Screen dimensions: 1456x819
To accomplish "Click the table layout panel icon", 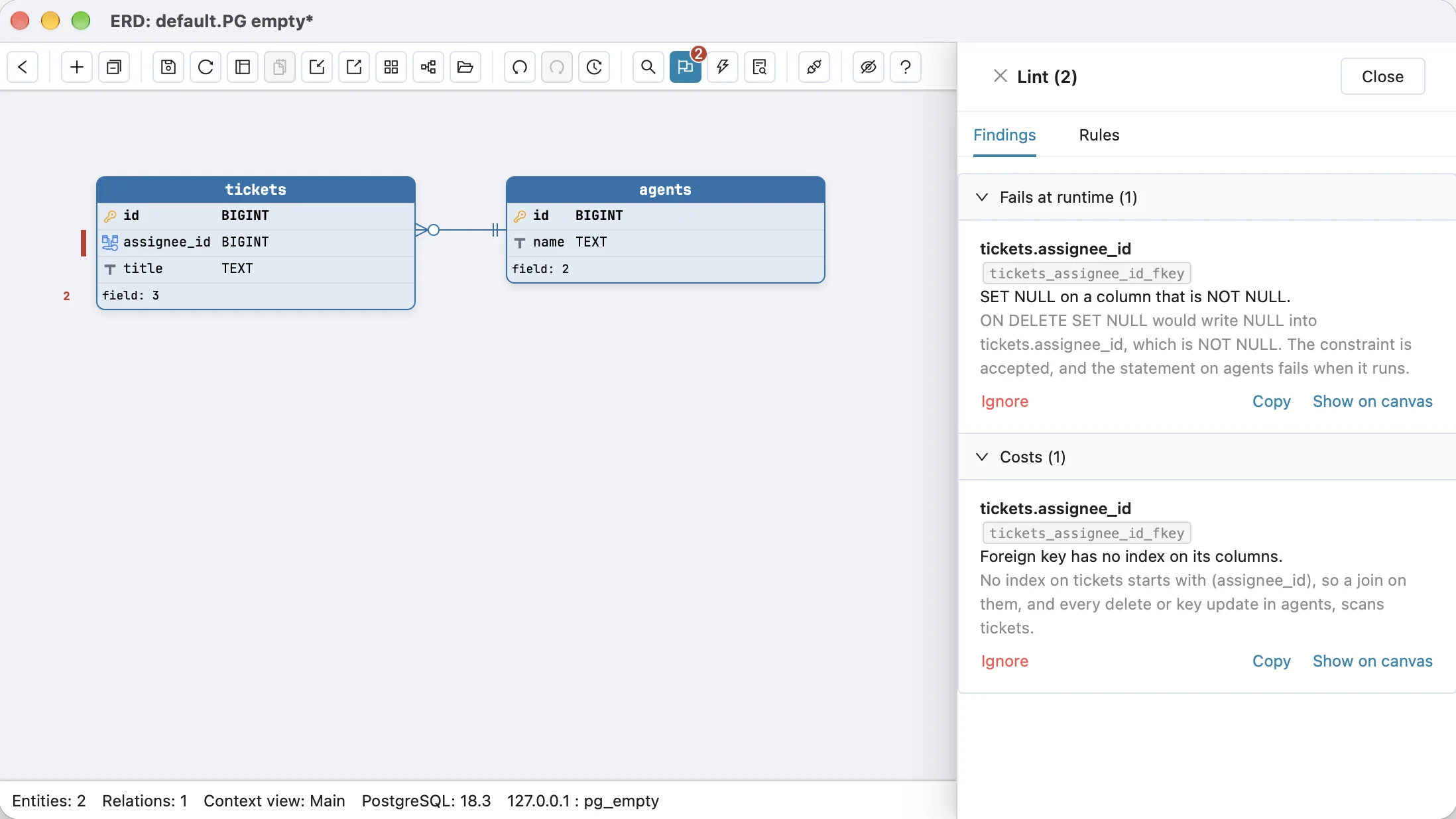I will coord(243,67).
